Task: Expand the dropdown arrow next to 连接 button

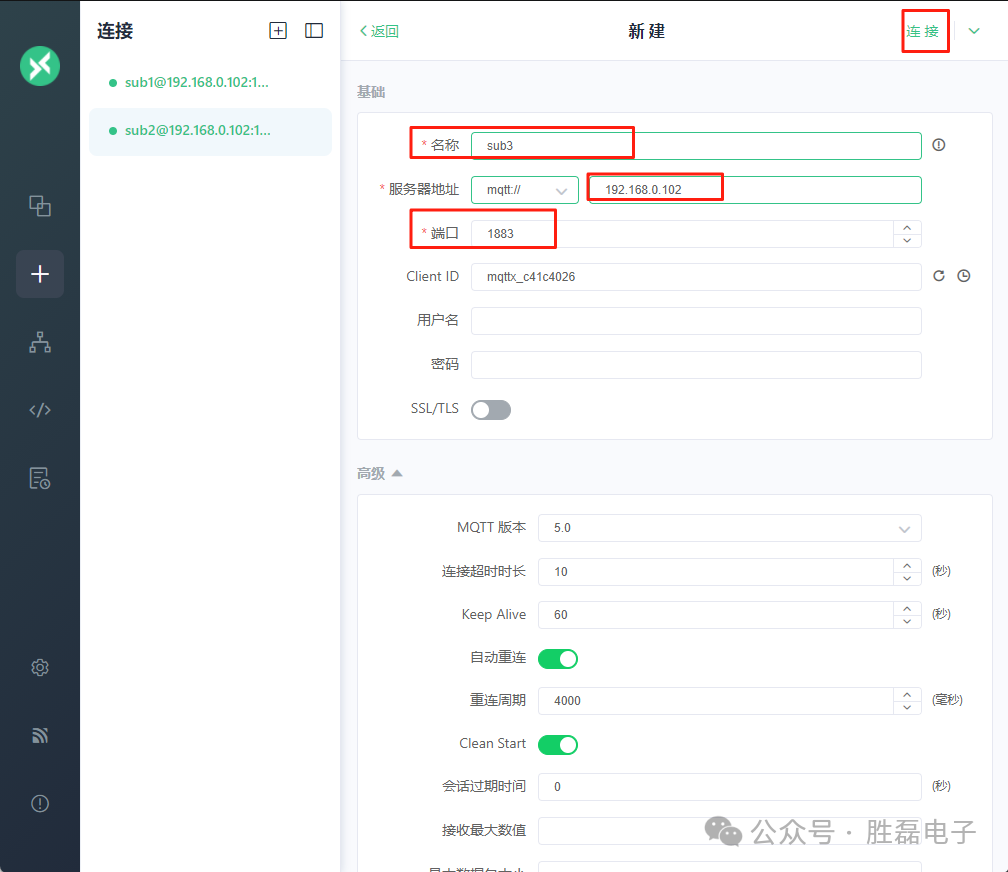Action: point(974,31)
